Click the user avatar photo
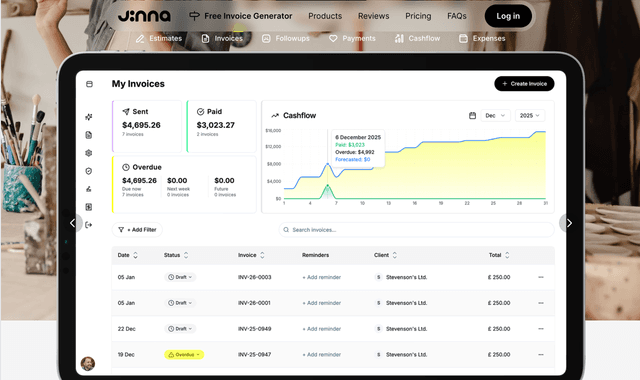The image size is (640, 380). point(88,363)
